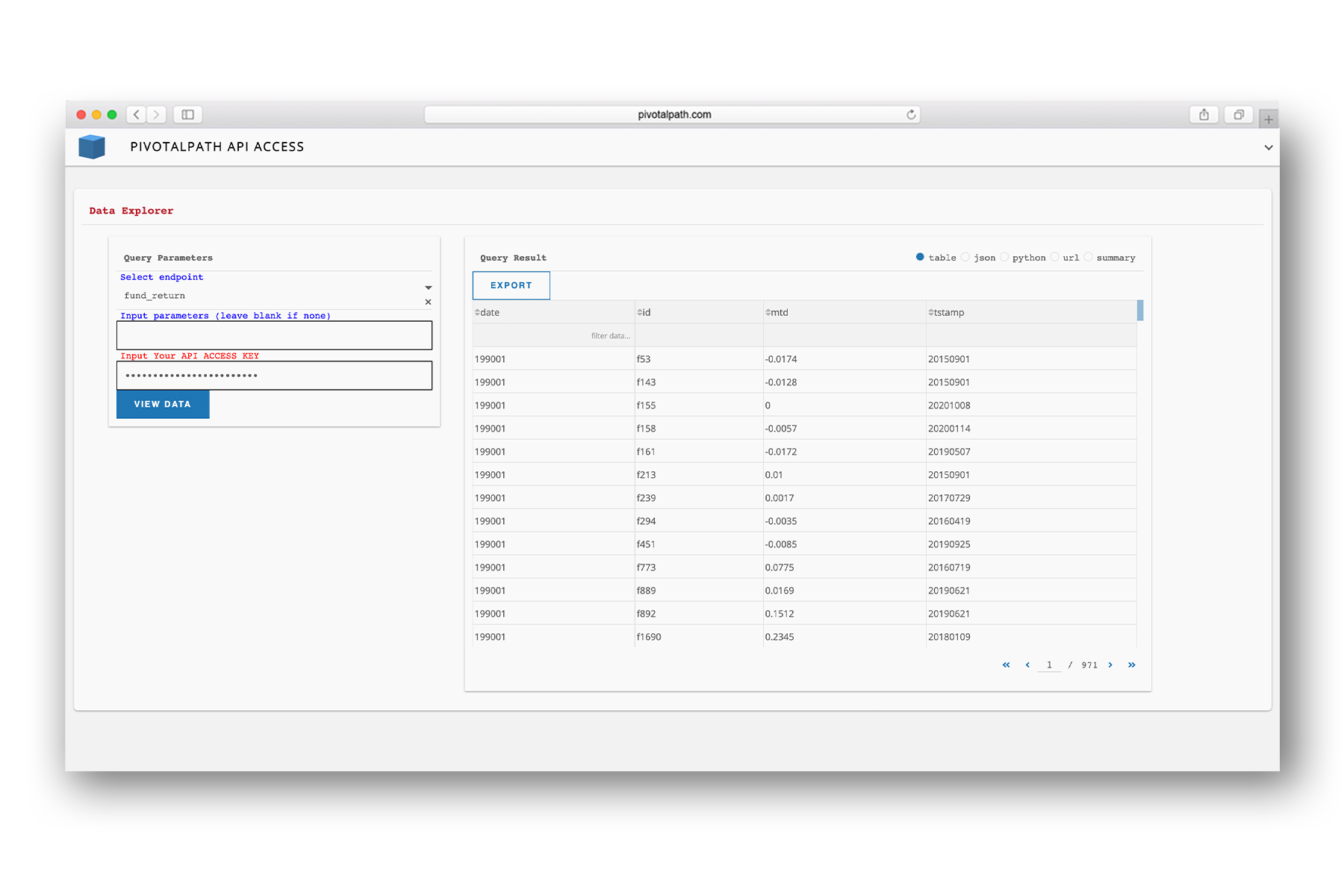Go to the next results page
The height and width of the screenshot is (896, 1344).
tap(1110, 665)
